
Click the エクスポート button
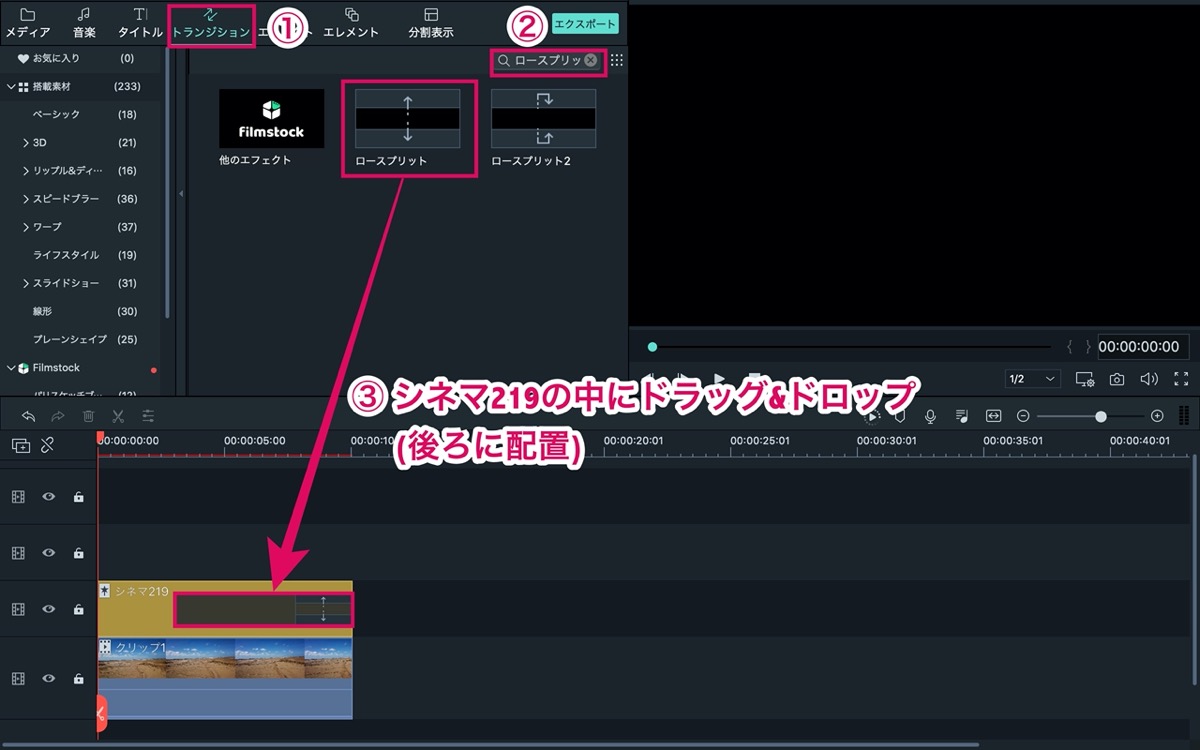click(585, 23)
